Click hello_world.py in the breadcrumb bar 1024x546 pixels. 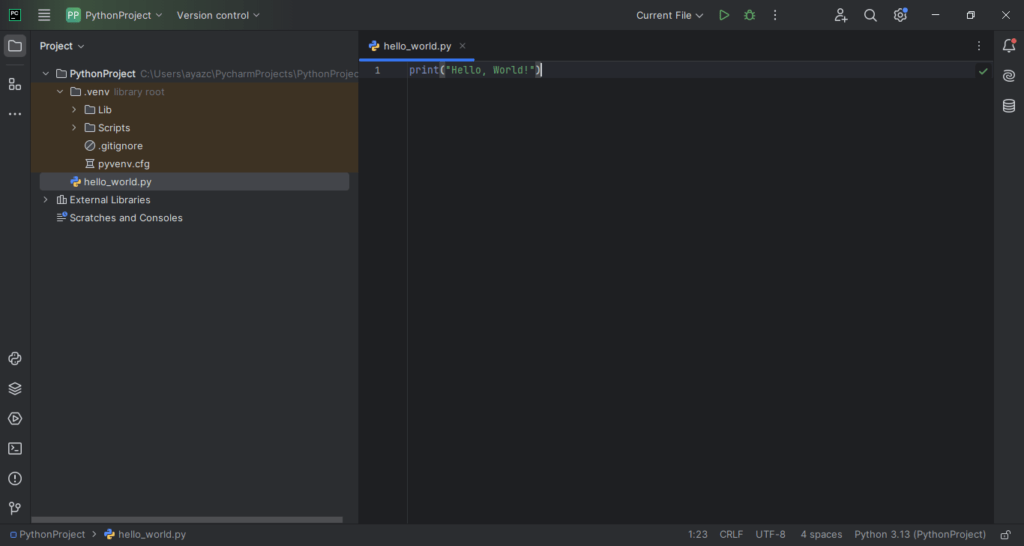145,534
